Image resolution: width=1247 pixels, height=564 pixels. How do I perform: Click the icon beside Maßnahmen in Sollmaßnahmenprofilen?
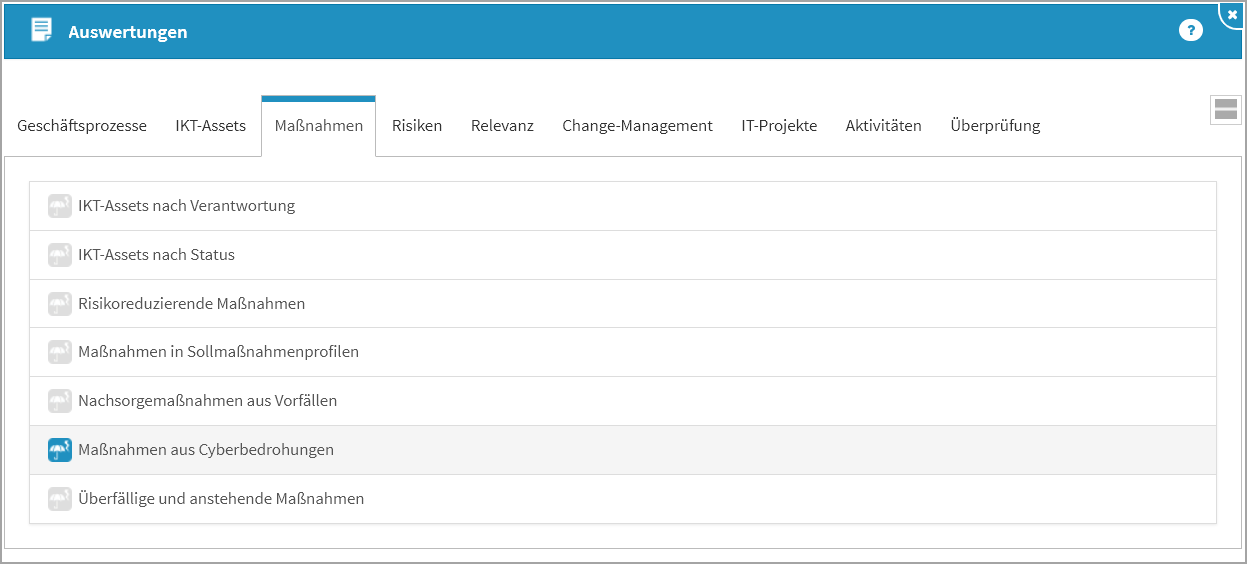(60, 352)
